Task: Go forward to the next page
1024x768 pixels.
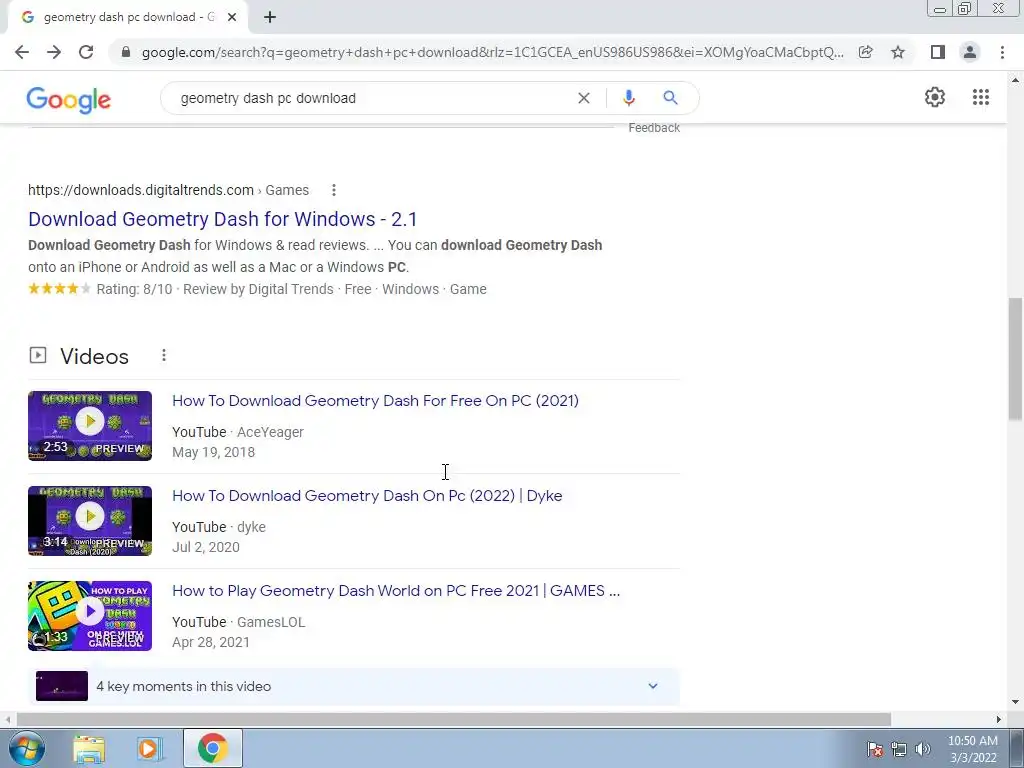Action: pyautogui.click(x=54, y=52)
